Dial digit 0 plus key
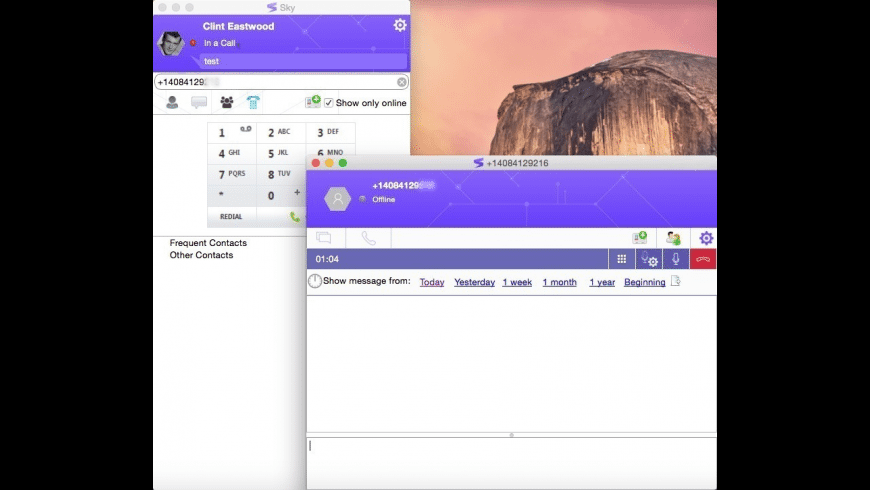870x490 pixels. pos(281,195)
